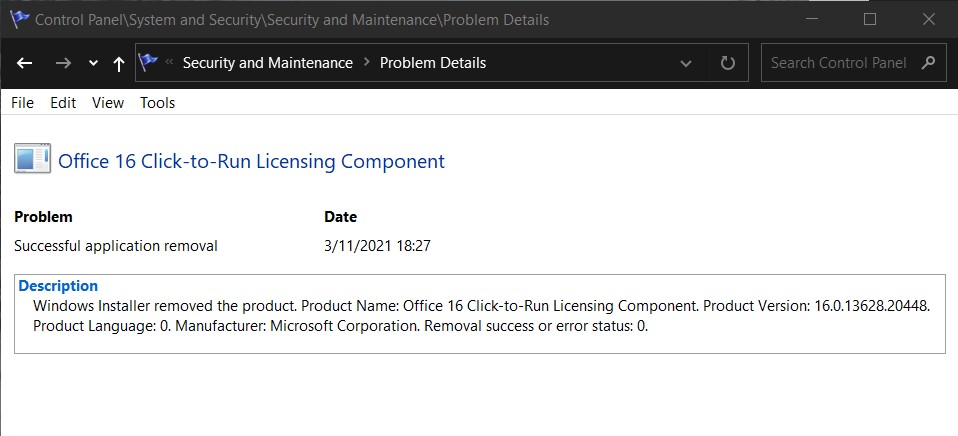Select the Problem Details breadcrumb
This screenshot has height=436, width=958.
[433, 63]
